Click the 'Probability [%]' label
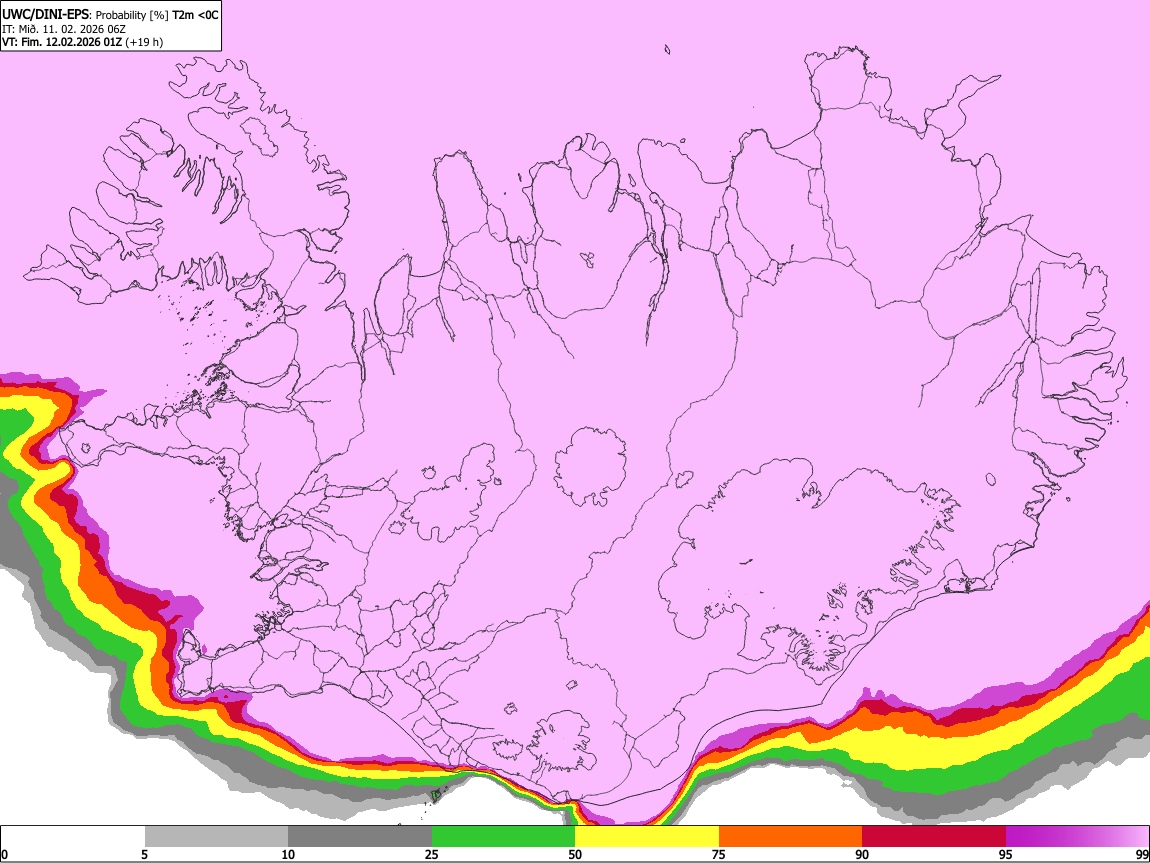Viewport: 1150px width, 863px height. (x=132, y=15)
